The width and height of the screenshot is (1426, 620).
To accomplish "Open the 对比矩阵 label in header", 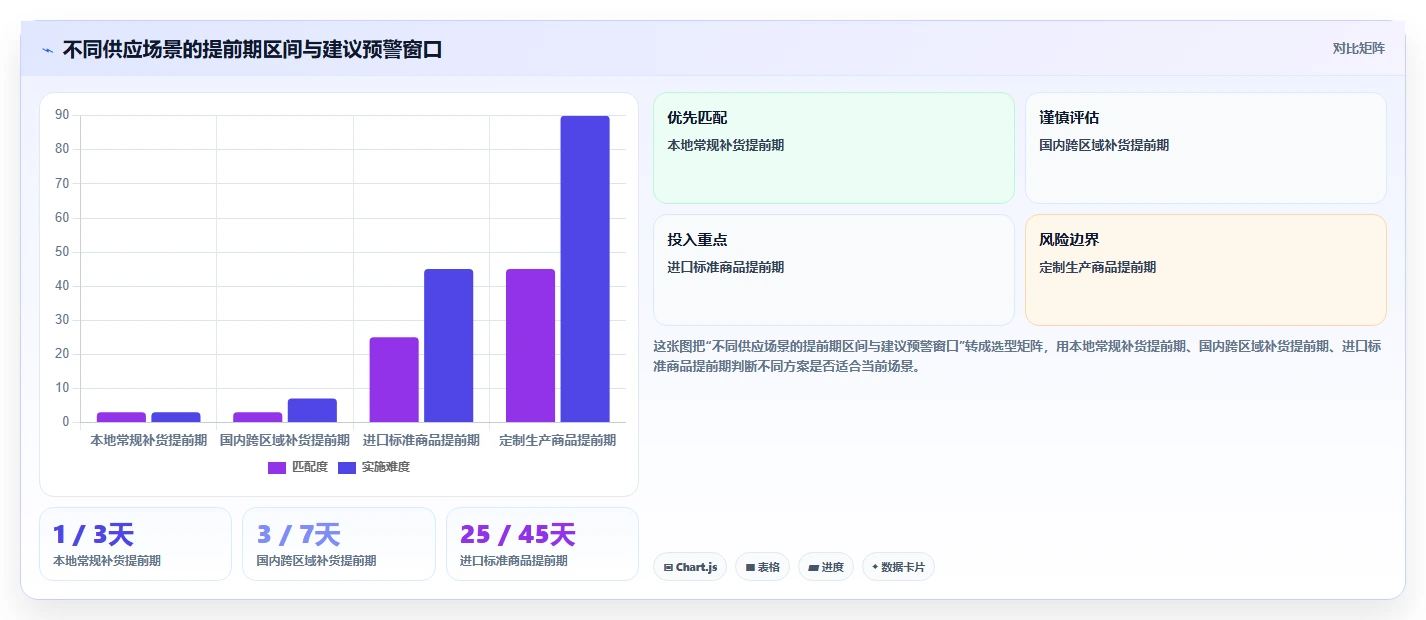I will point(1358,49).
